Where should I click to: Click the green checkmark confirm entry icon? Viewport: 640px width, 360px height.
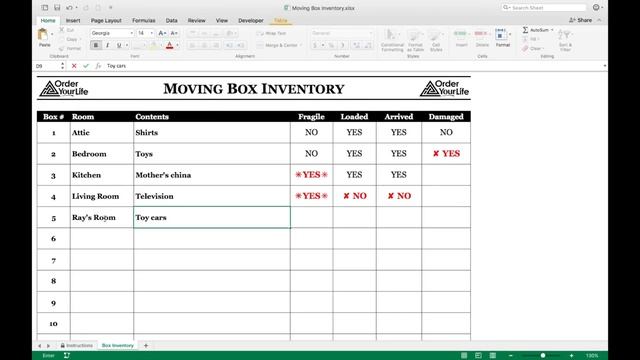(x=86, y=66)
